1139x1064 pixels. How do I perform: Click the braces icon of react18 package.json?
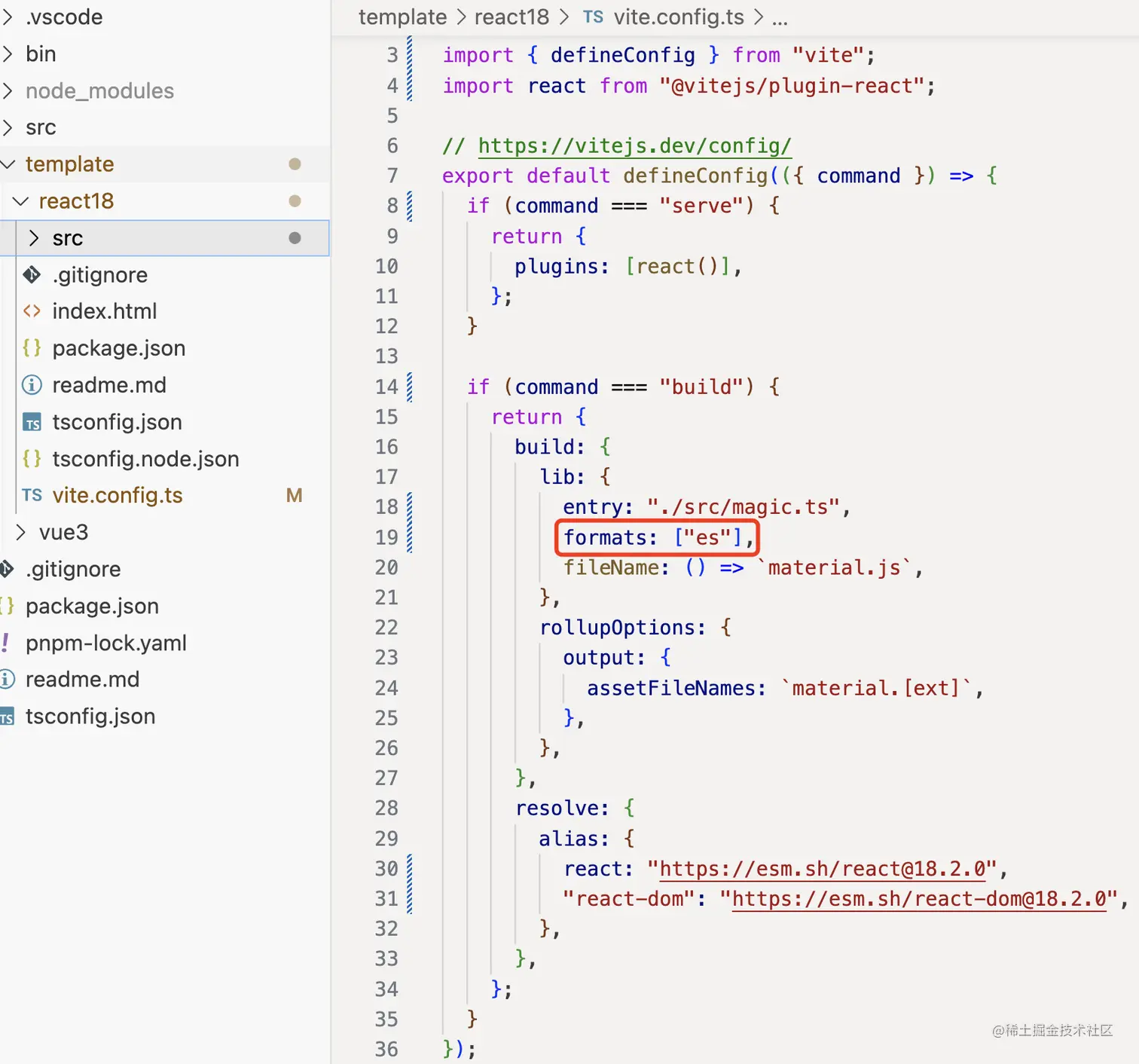32,347
